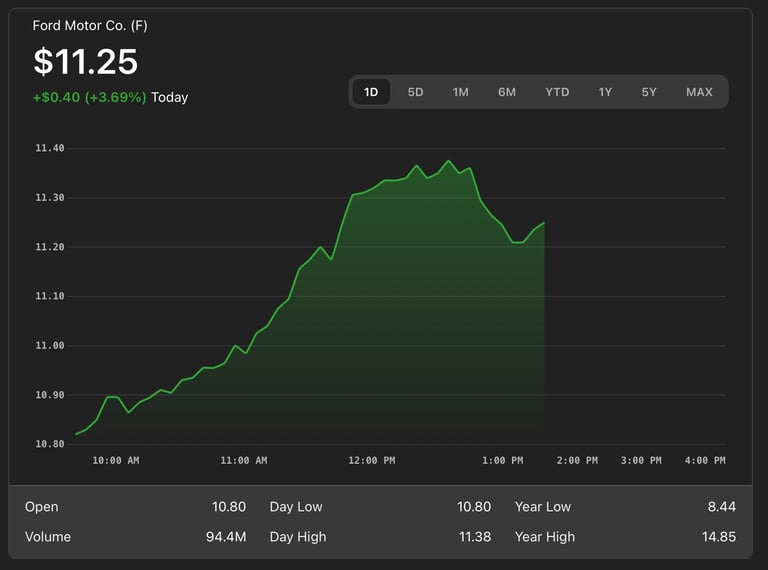Screen dimensions: 768x570
Task: Click the +$0.40 (+3.69%) change label
Action: [90, 97]
